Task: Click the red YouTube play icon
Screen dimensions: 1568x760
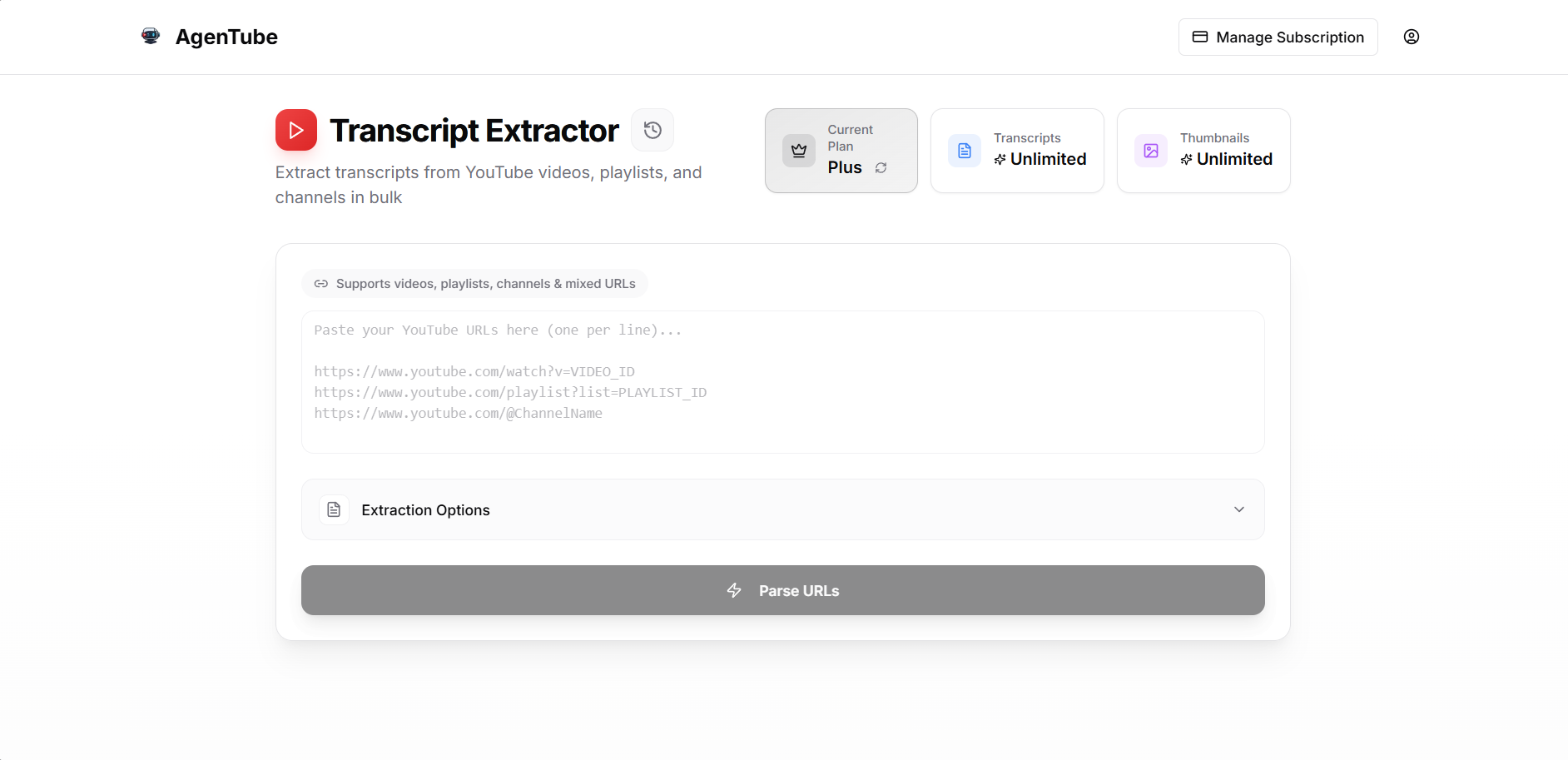Action: pos(296,130)
